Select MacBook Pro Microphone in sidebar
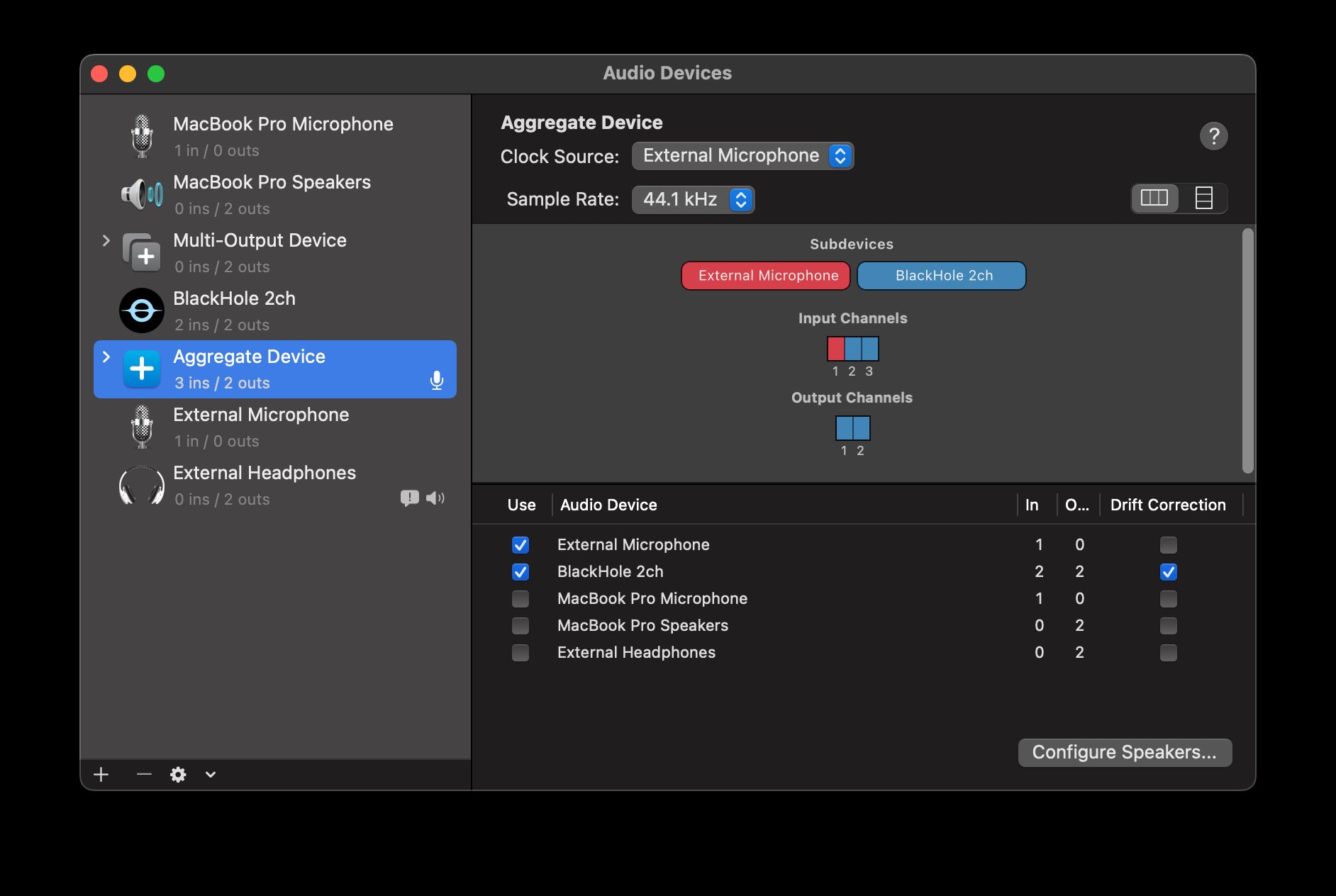Viewport: 1336px width, 896px height. tap(282, 136)
